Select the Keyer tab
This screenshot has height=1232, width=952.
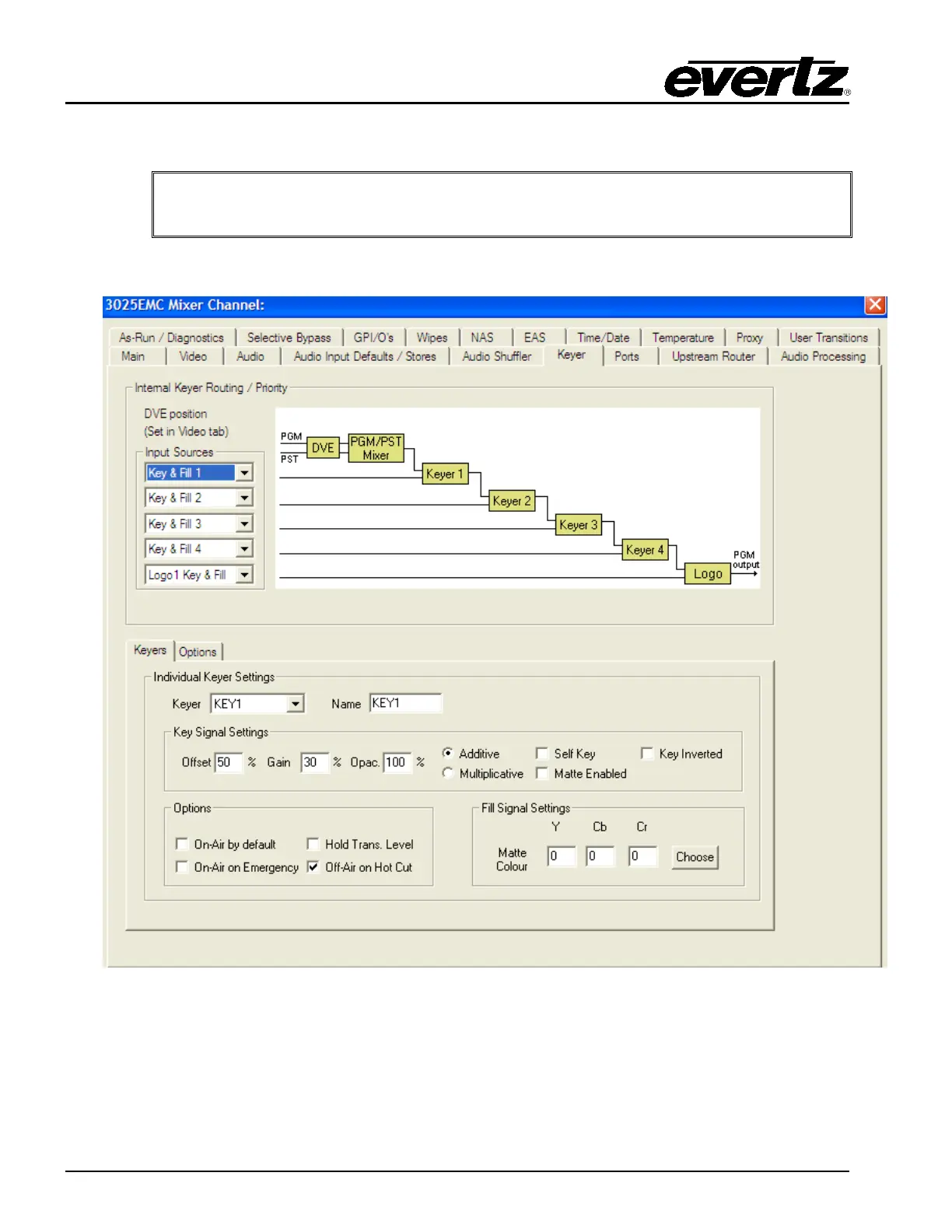(x=572, y=355)
